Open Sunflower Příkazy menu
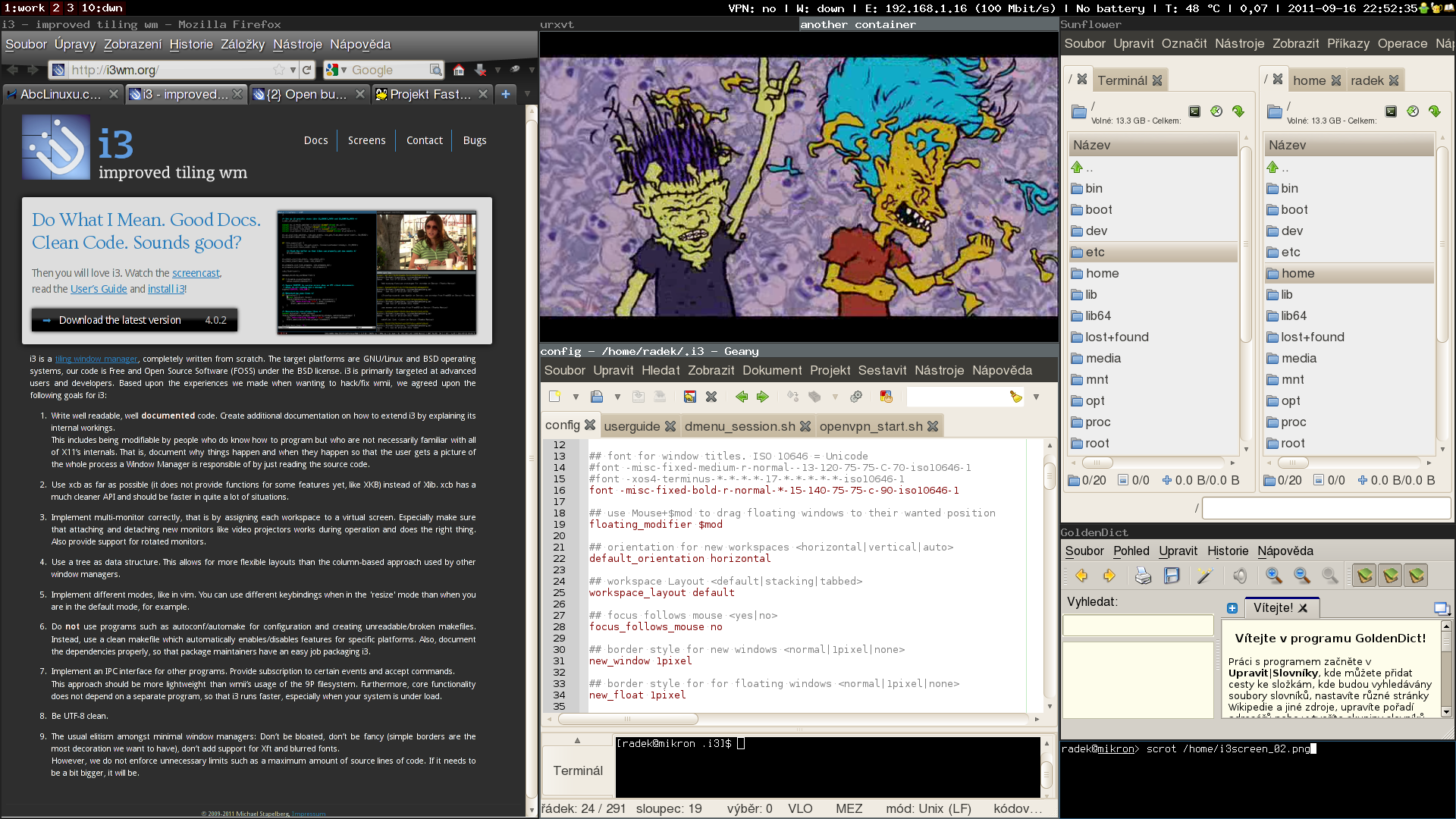Viewport: 1456px width, 819px height. [1348, 44]
